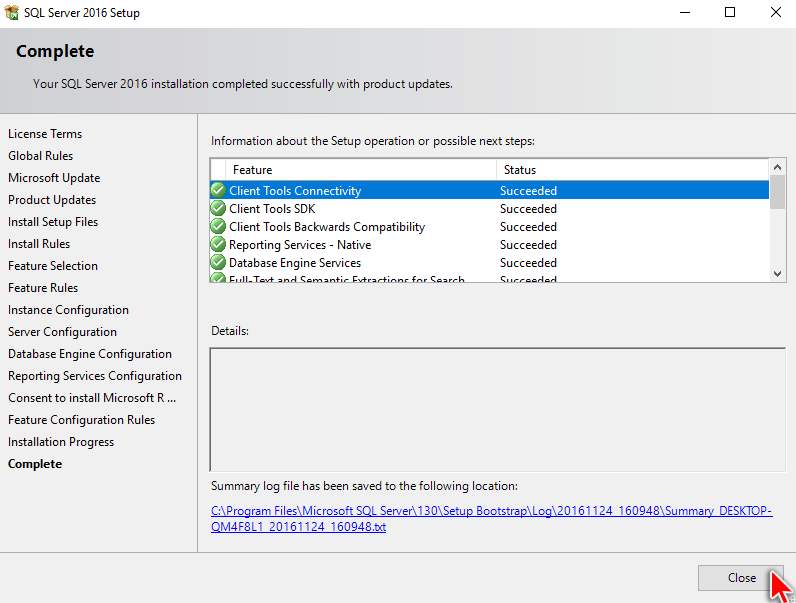Select Client Tools Backwards Compatibility row

(x=489, y=226)
